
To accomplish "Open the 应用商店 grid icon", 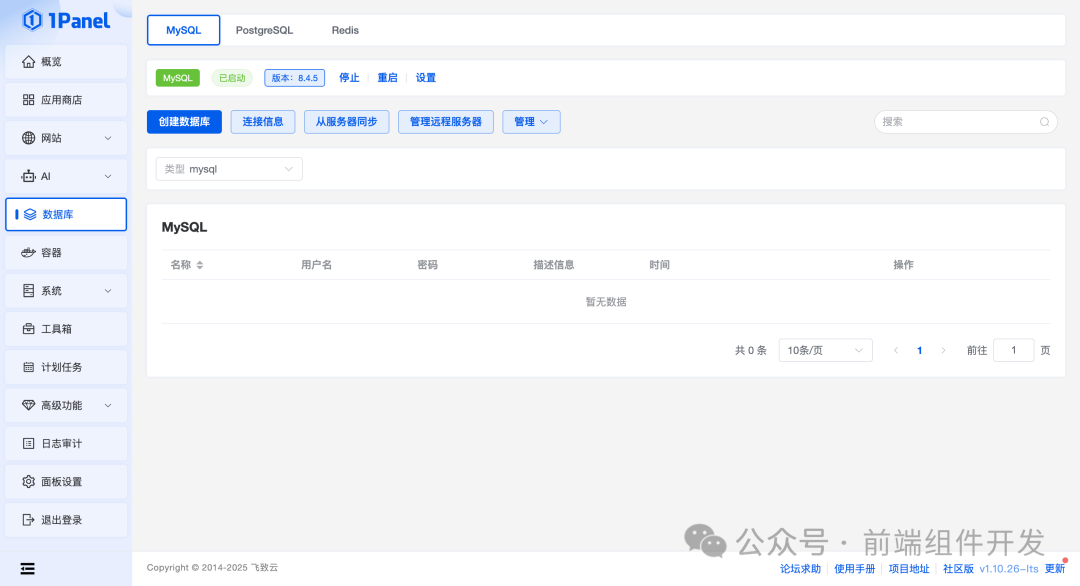I will coord(28,100).
